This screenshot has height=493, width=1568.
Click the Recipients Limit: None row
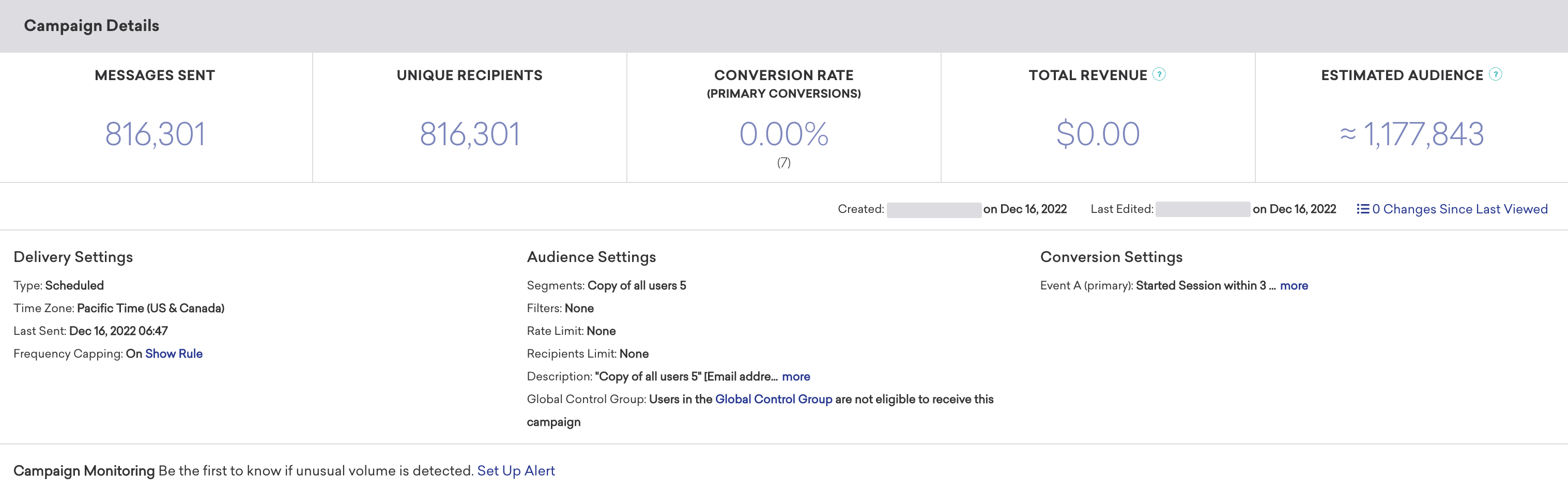tap(588, 353)
